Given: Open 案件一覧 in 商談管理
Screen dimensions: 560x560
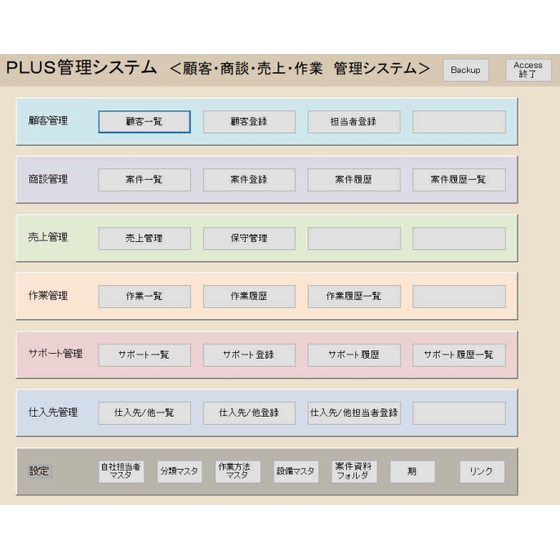Looking at the screenshot, I should tap(144, 180).
